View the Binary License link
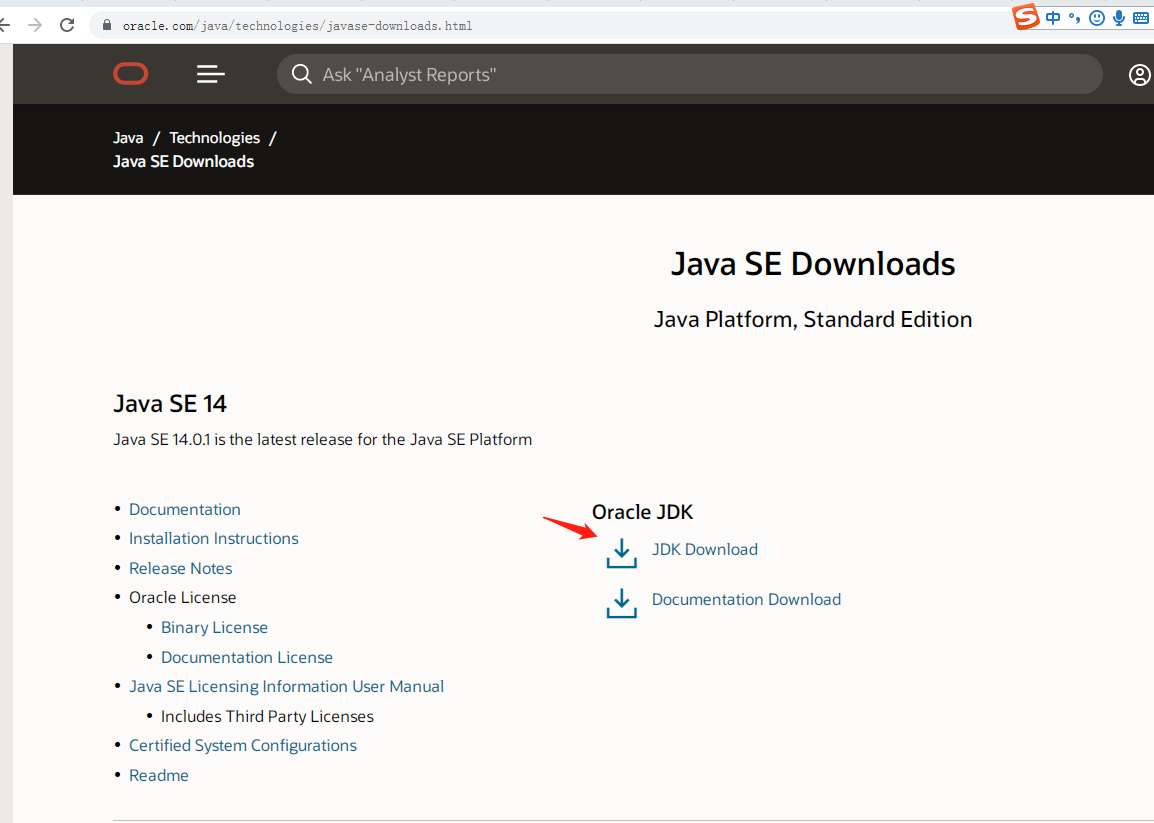 pyautogui.click(x=214, y=627)
